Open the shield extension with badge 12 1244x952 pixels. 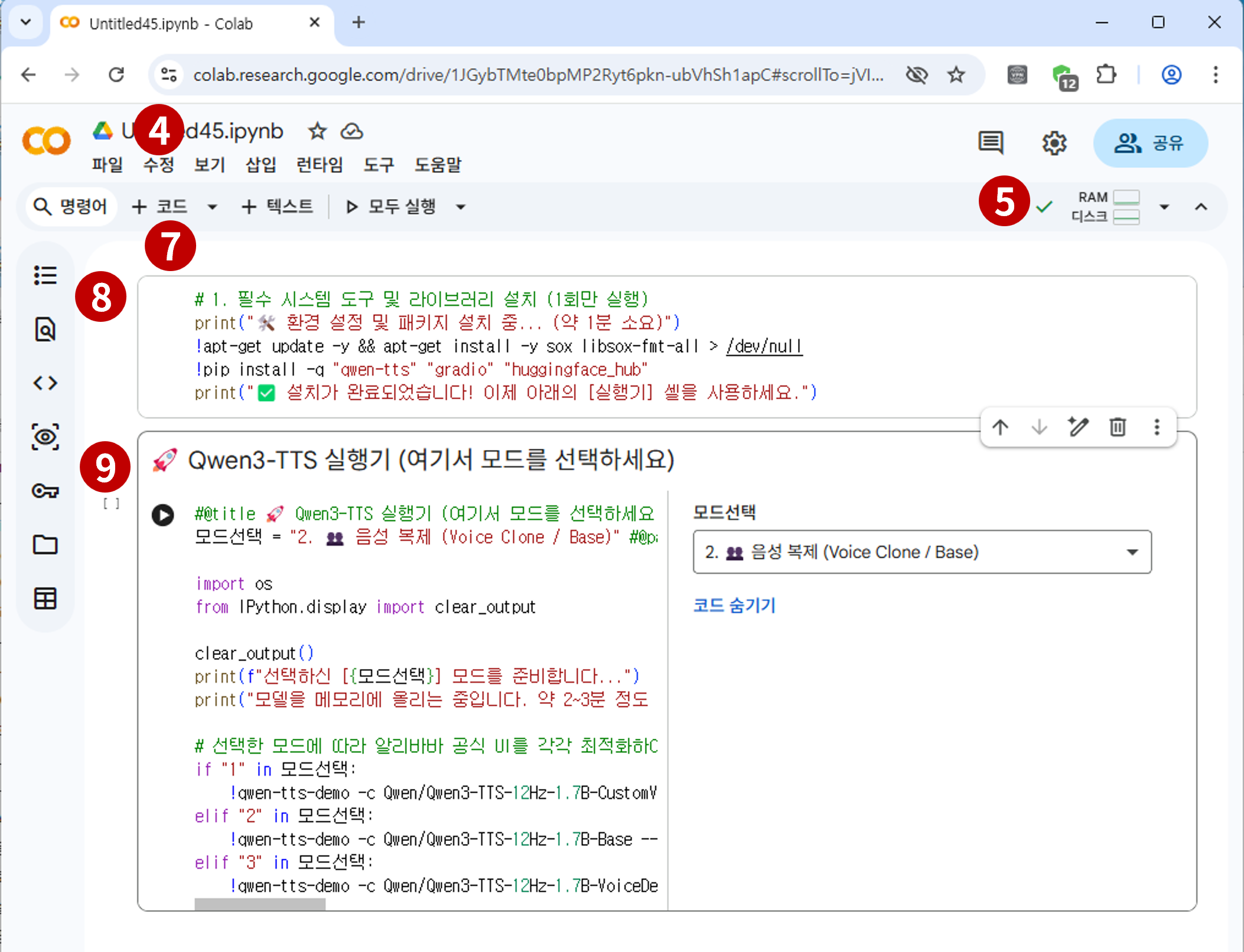click(1064, 77)
